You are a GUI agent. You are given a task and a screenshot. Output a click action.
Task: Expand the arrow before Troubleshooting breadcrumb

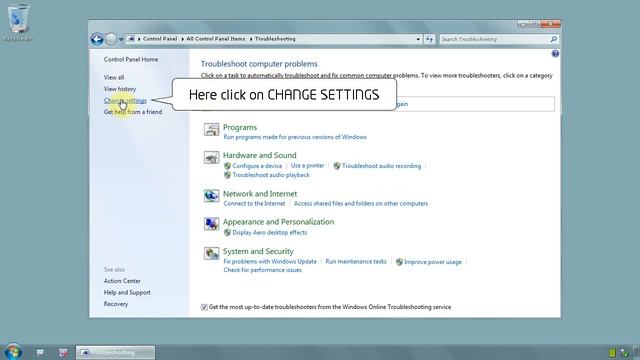coord(251,39)
